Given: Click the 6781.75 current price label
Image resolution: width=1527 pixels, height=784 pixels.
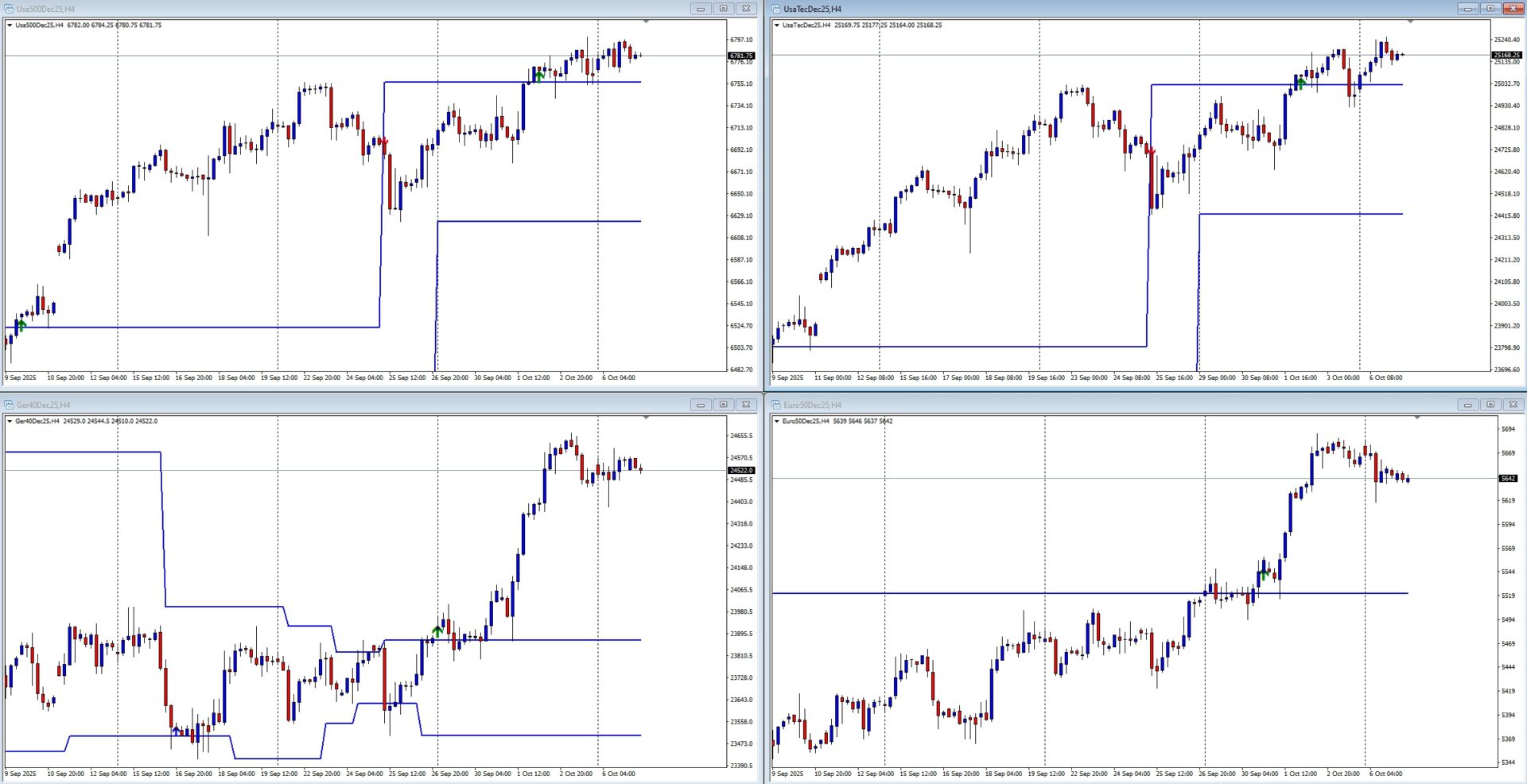Looking at the screenshot, I should pos(741,56).
